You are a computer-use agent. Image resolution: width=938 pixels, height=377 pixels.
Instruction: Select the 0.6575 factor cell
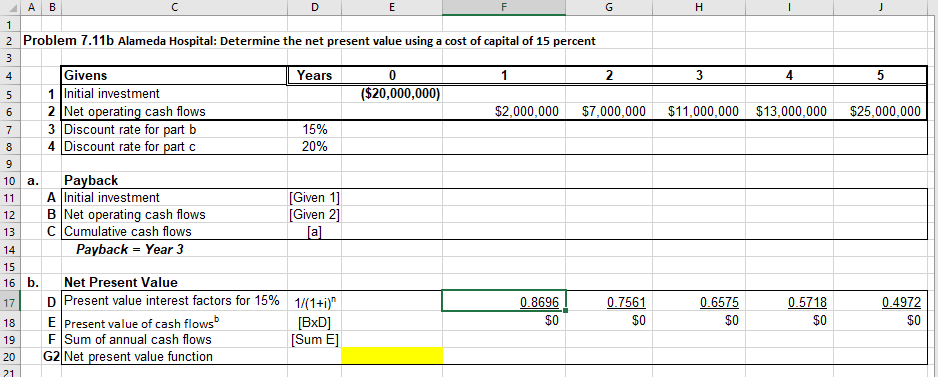click(x=699, y=302)
